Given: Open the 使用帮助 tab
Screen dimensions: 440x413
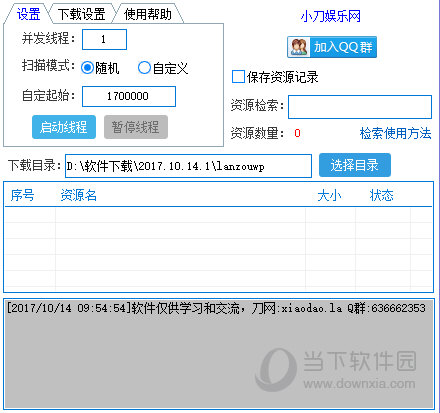Looking at the screenshot, I should (x=148, y=14).
